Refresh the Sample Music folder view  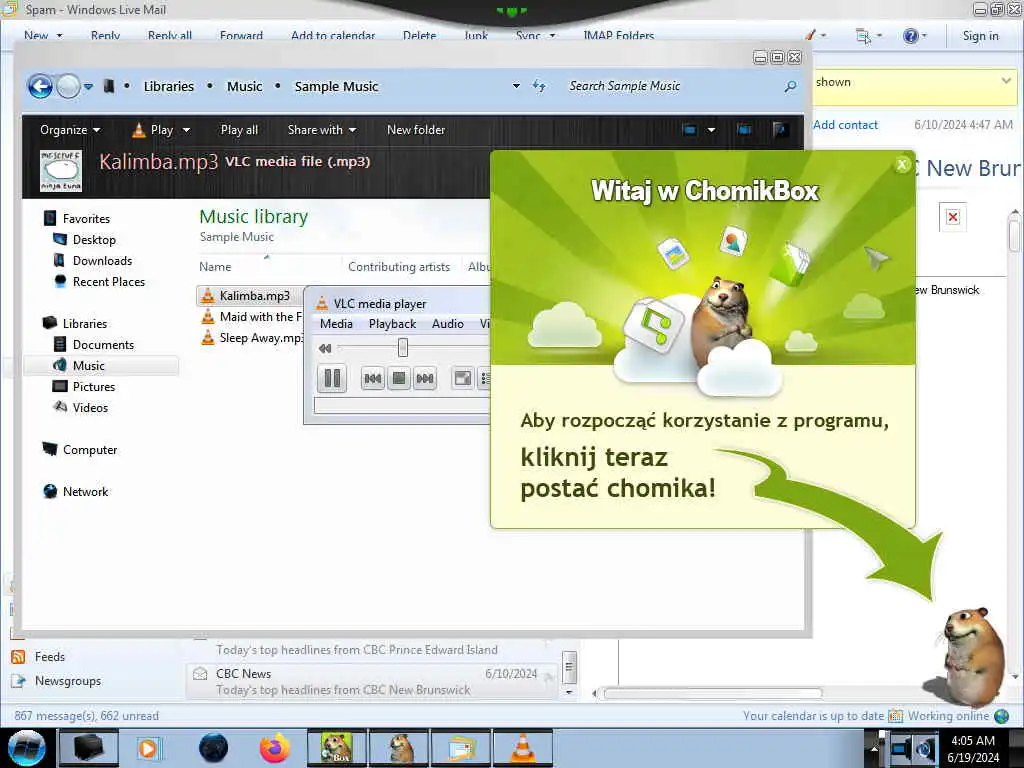(x=539, y=86)
